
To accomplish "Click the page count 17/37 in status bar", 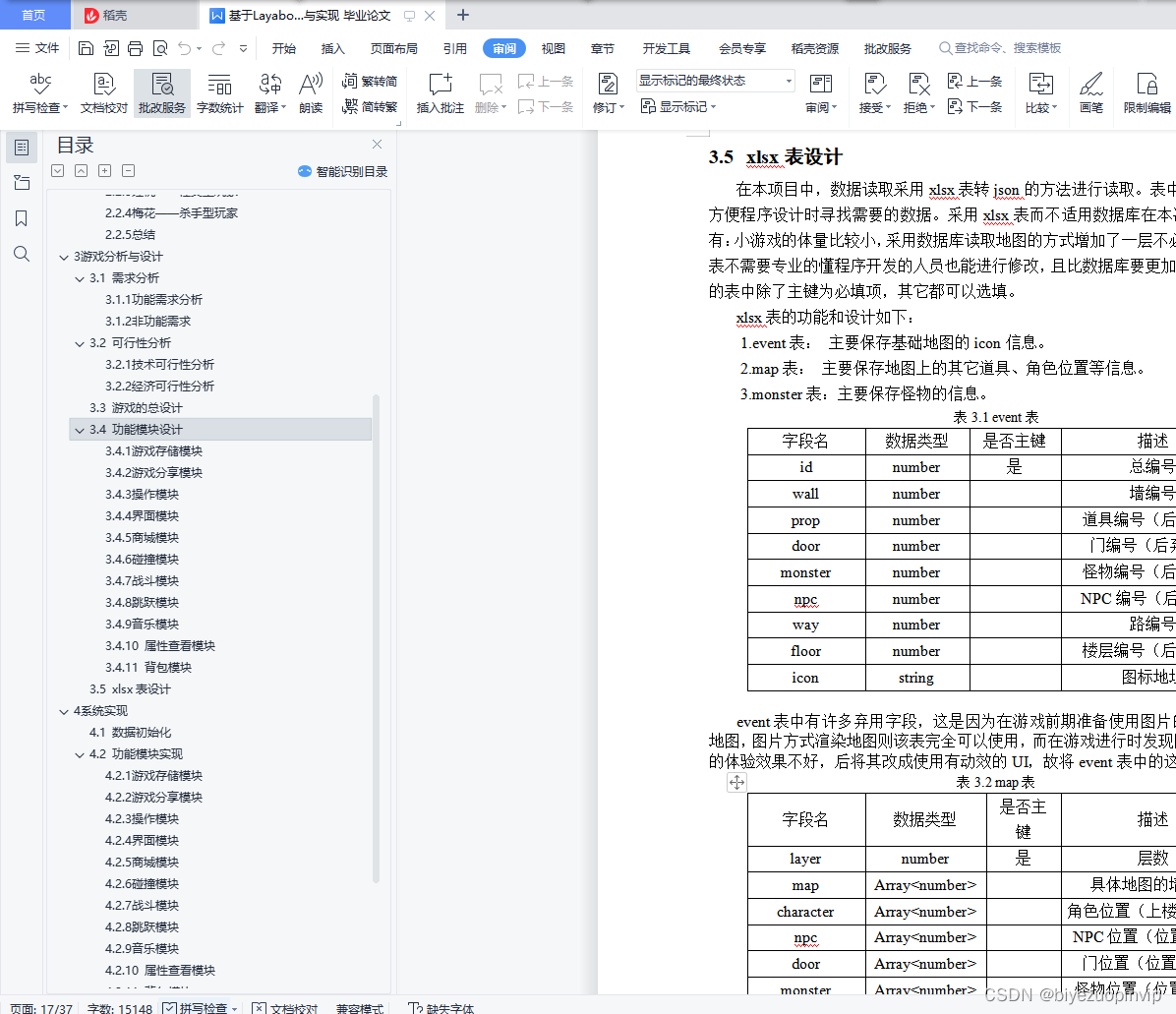I will tap(41, 1008).
